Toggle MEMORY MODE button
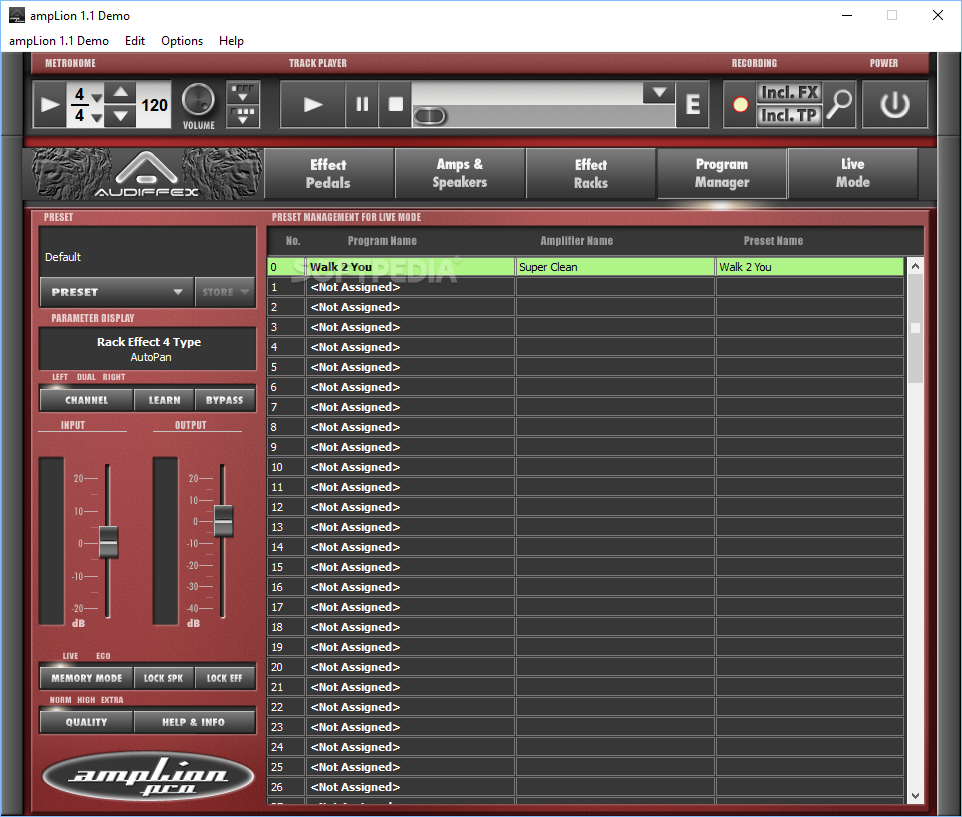 [x=87, y=678]
